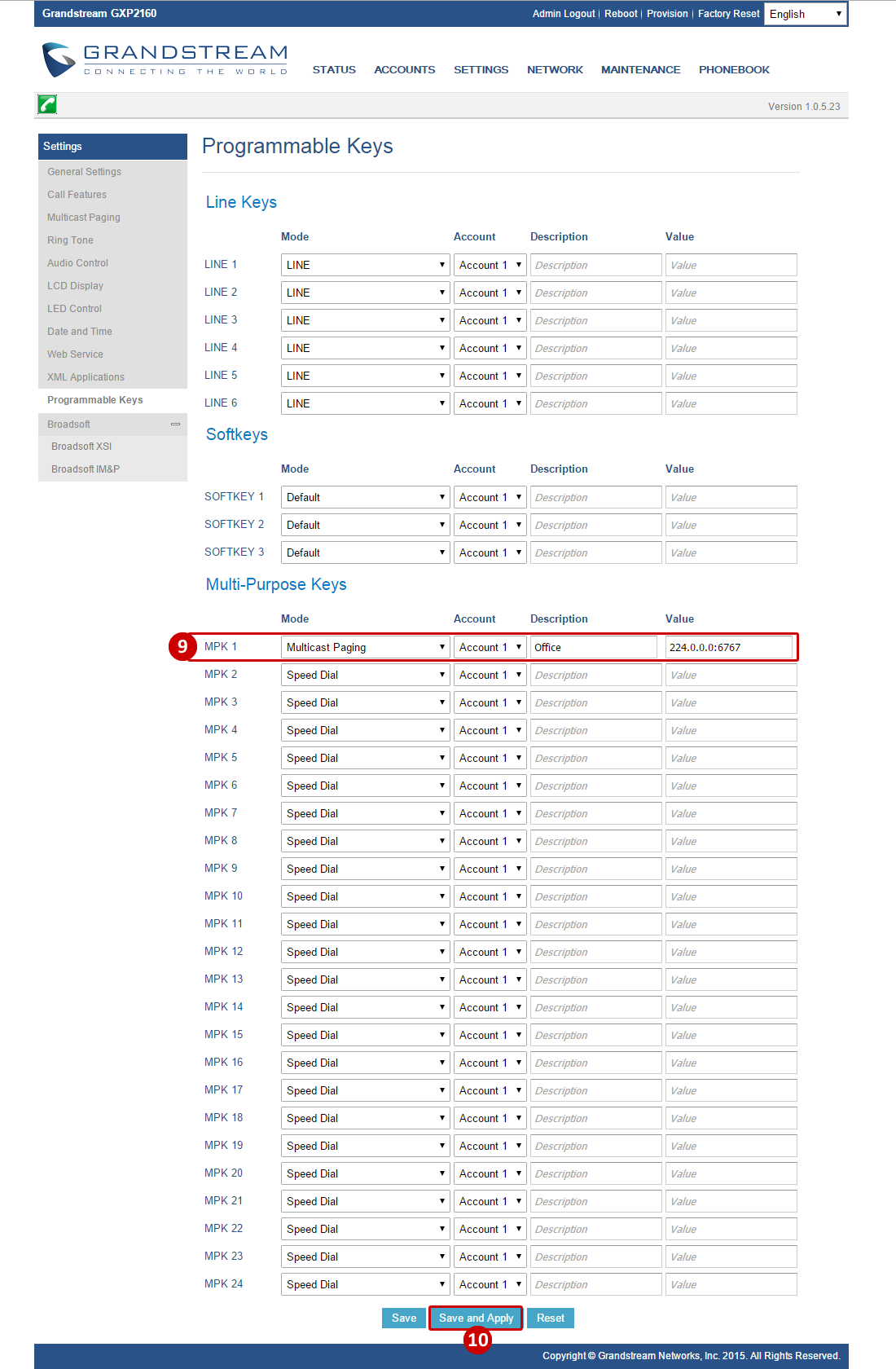The image size is (896, 1369).
Task: Click MPK 12 Value field
Action: (731, 952)
